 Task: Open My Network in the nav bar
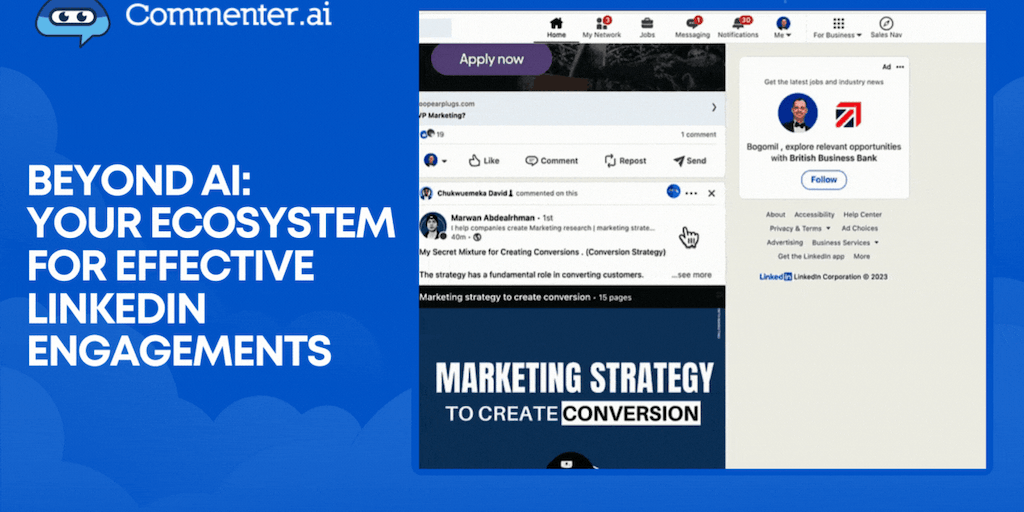point(601,28)
